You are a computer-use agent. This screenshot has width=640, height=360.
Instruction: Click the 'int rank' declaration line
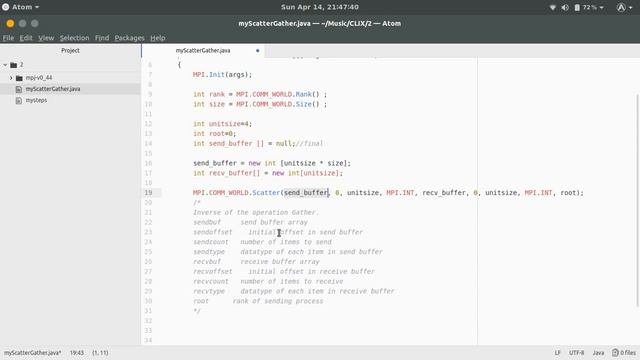pyautogui.click(x=260, y=94)
